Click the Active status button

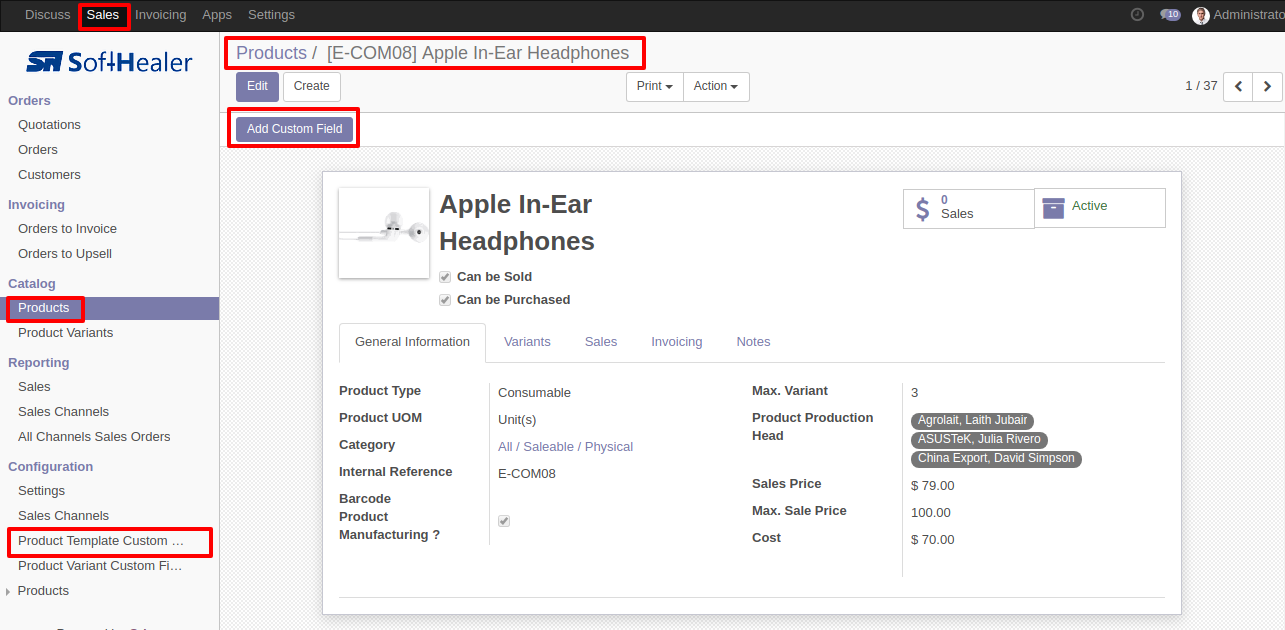(x=1100, y=207)
